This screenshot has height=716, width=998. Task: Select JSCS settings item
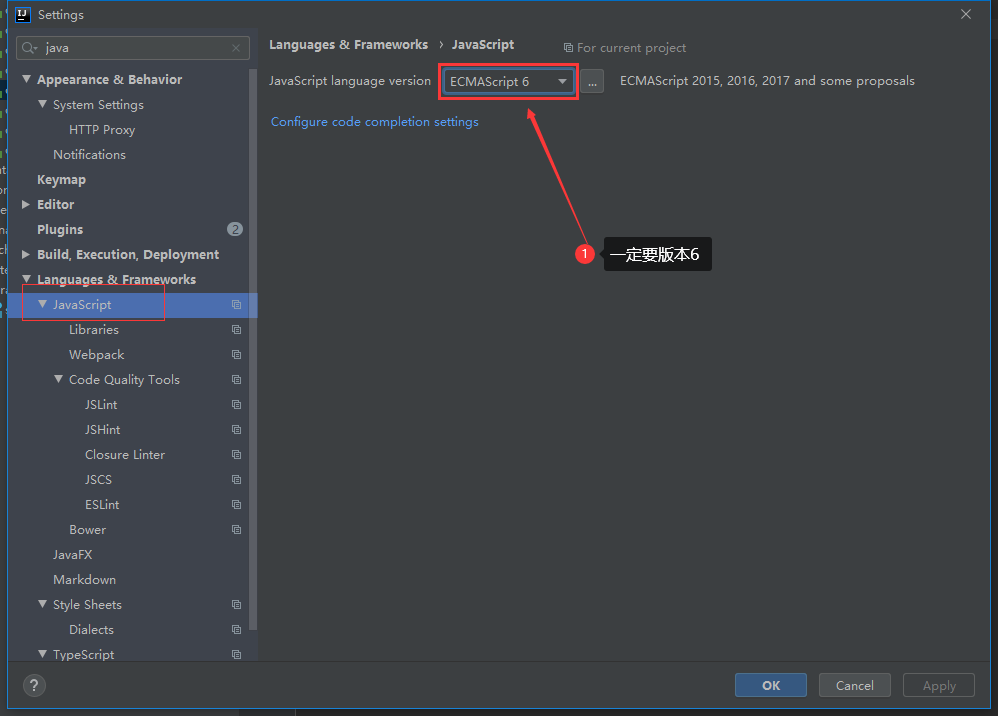click(x=98, y=479)
